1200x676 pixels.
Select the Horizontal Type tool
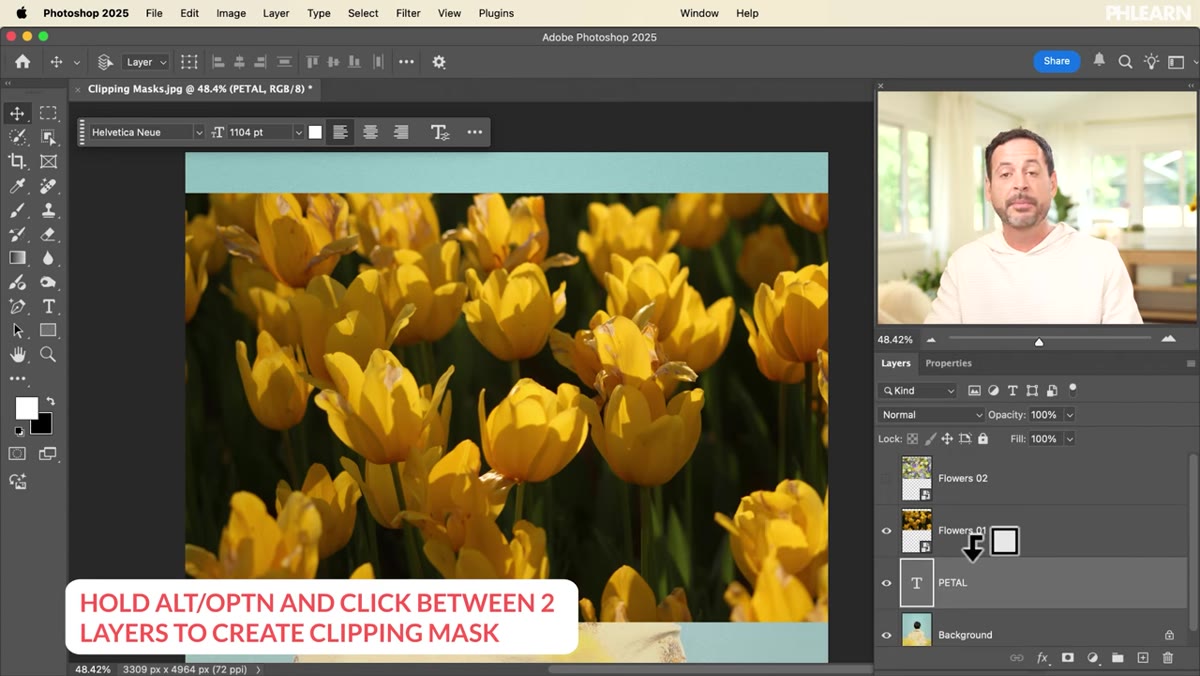(48, 306)
